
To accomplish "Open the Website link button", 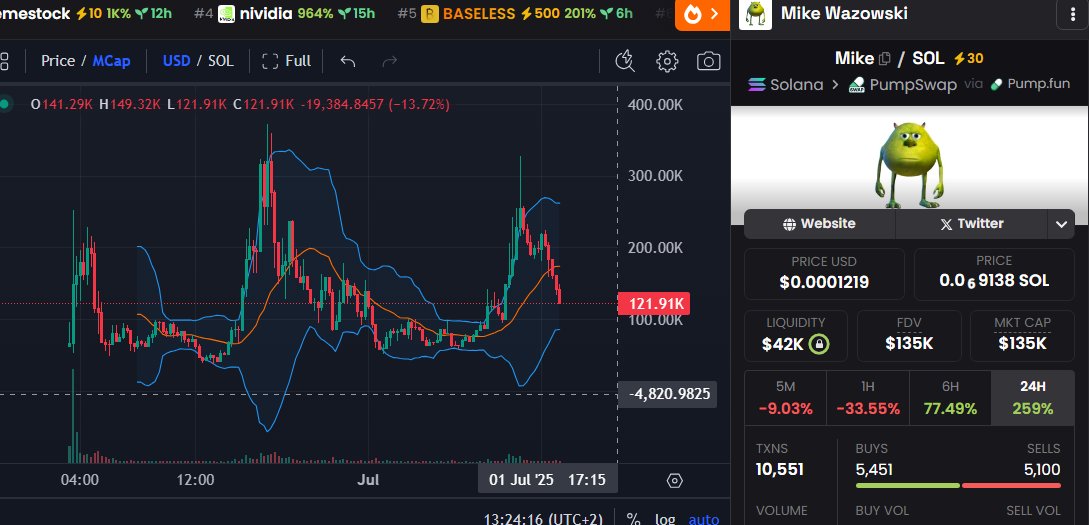I will point(820,224).
